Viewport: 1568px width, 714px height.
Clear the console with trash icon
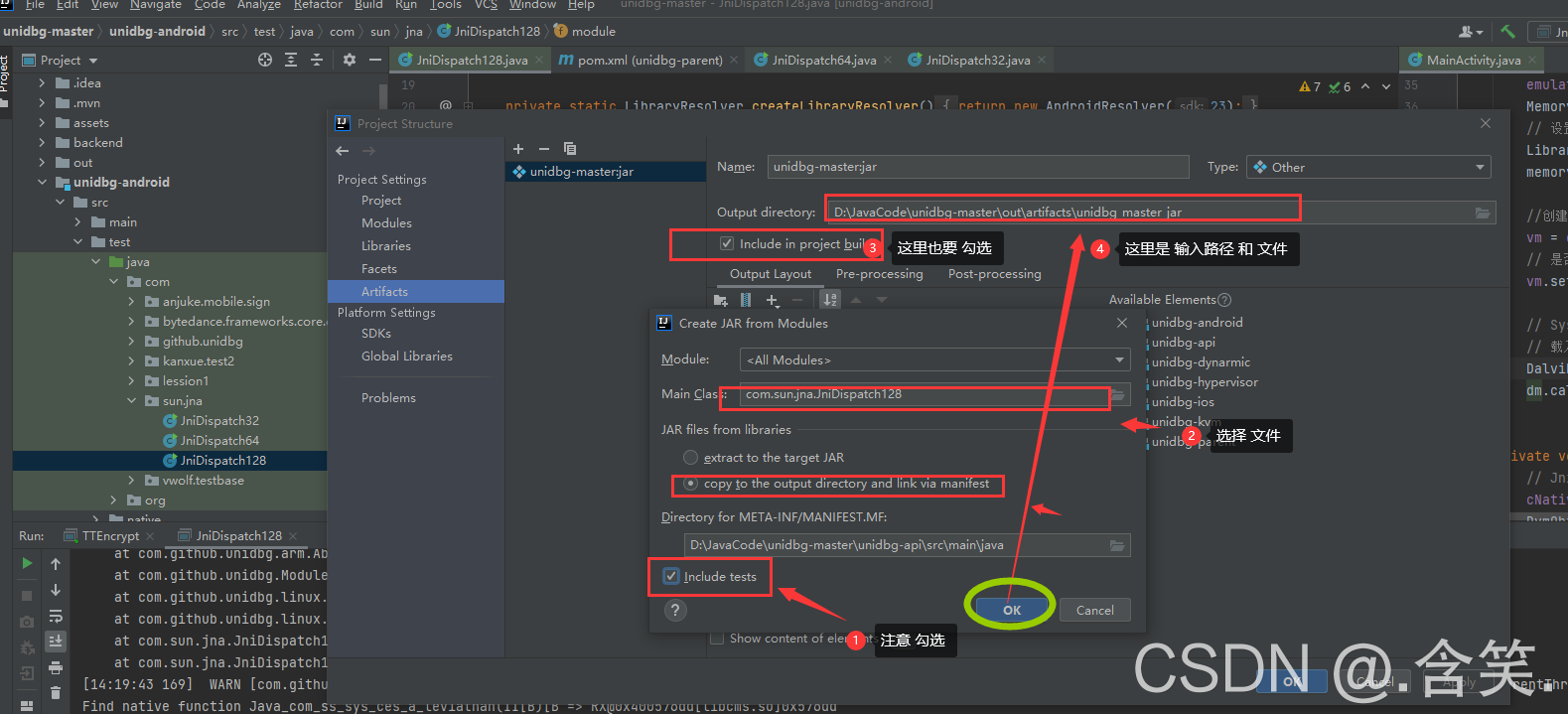click(x=56, y=693)
